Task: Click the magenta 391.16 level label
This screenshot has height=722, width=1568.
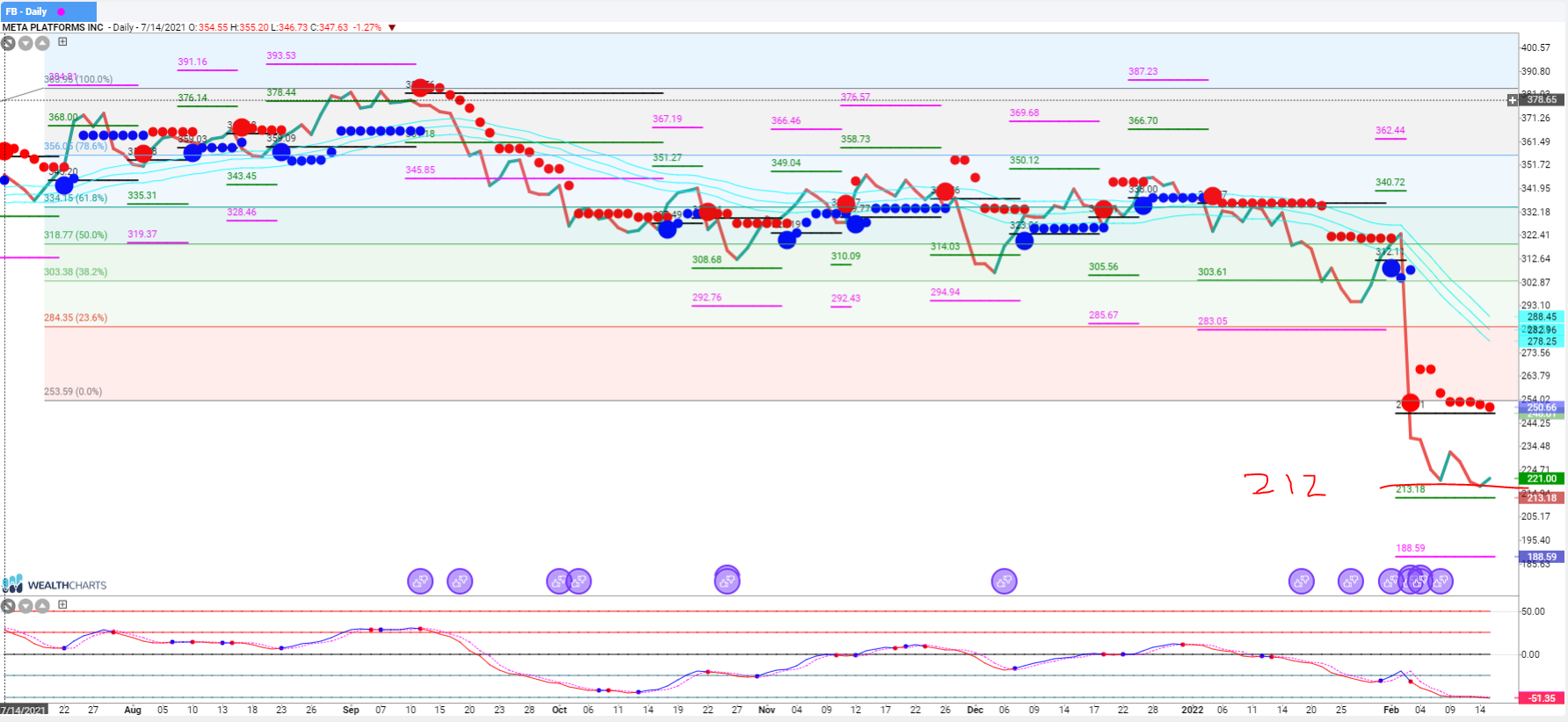Action: 192,61
